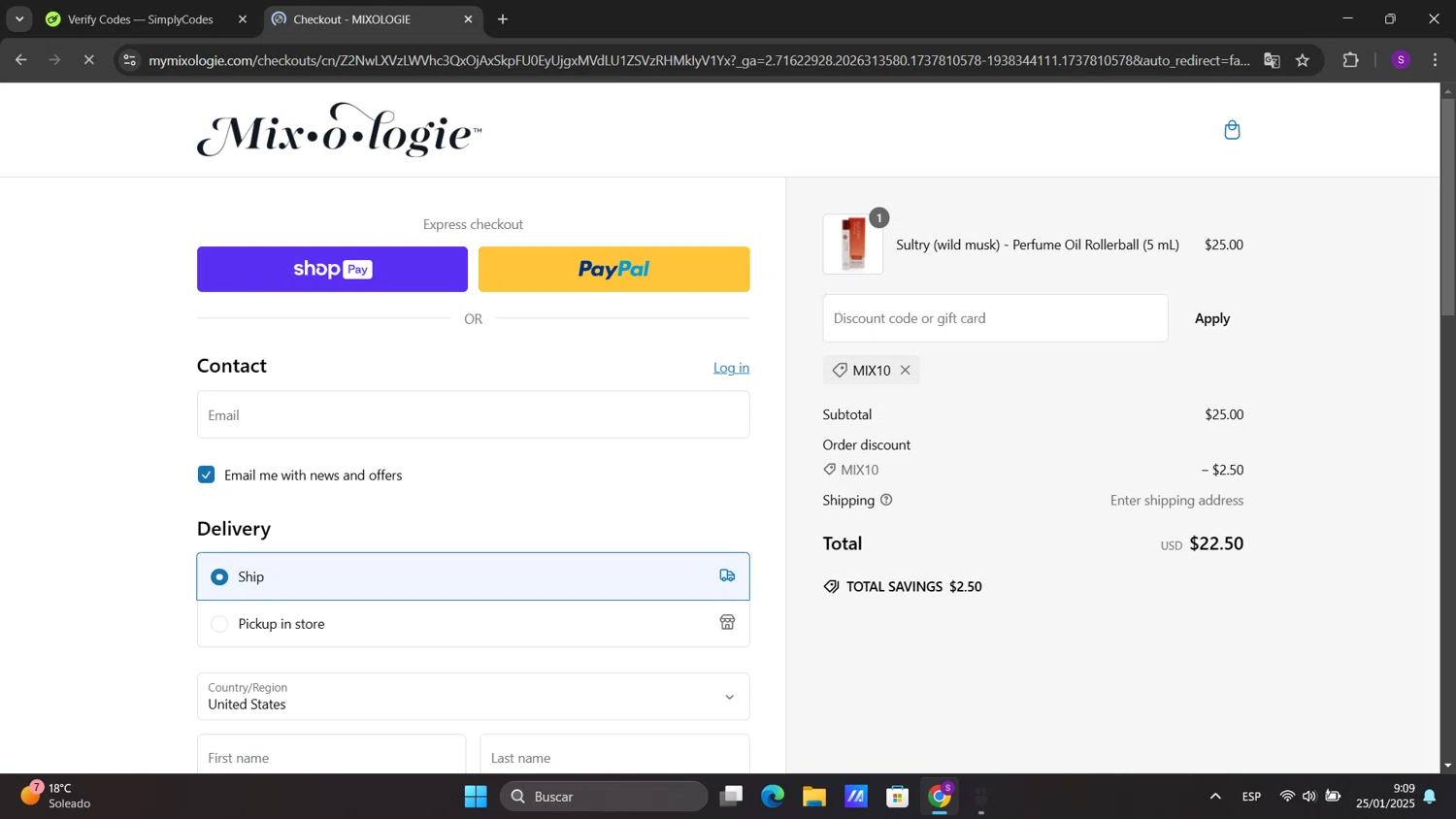The width and height of the screenshot is (1456, 819).
Task: Open File Explorer from taskbar
Action: [x=814, y=797]
